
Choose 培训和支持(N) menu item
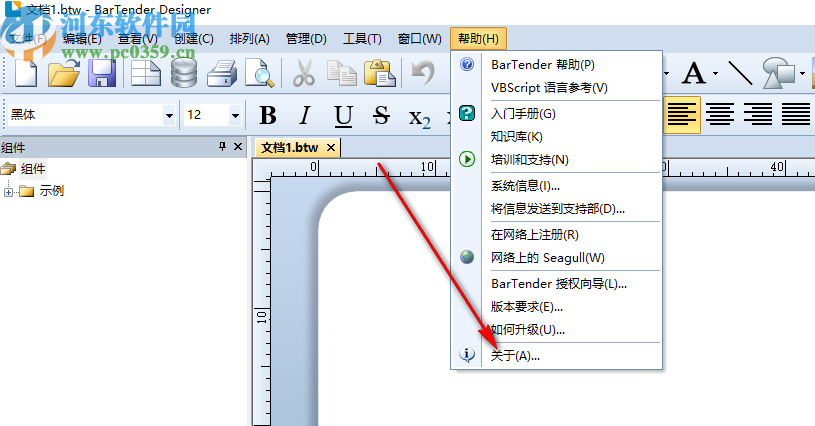point(557,159)
